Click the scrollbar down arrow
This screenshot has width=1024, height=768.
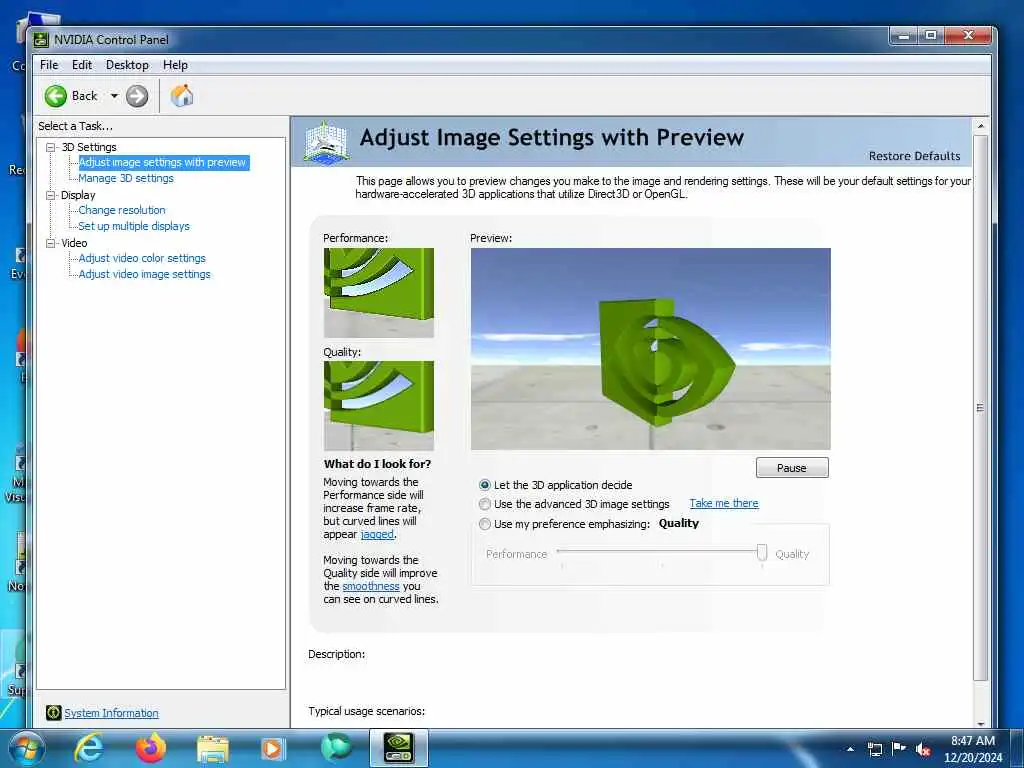pos(980,722)
